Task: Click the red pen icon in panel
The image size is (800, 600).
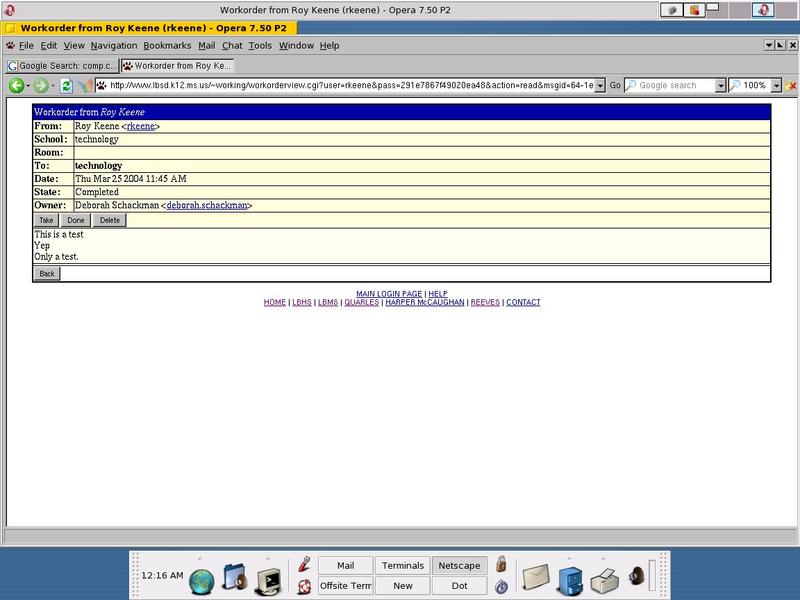Action: (x=305, y=564)
